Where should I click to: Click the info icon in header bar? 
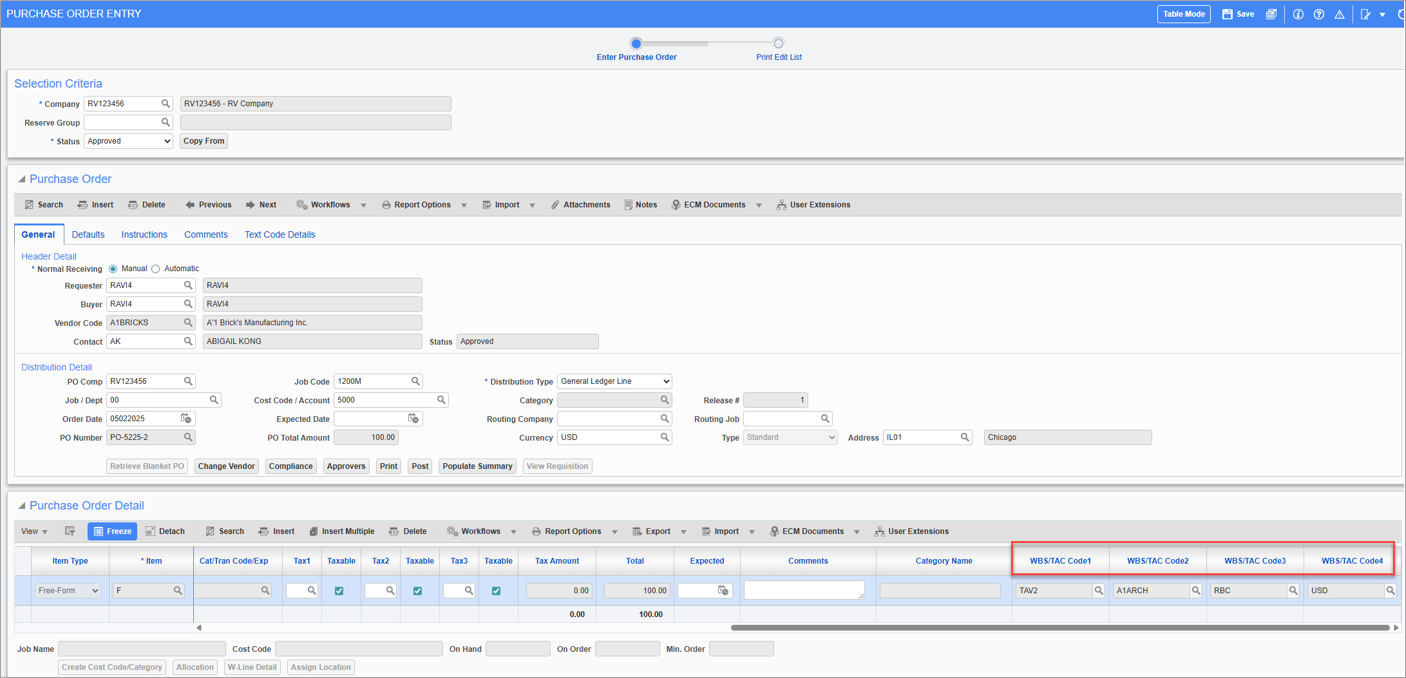pos(1298,14)
